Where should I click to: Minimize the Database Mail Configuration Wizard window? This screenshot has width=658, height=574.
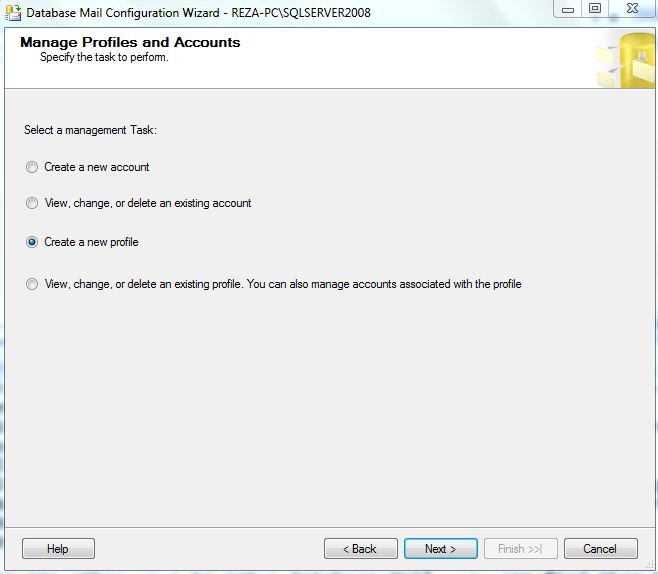[567, 9]
